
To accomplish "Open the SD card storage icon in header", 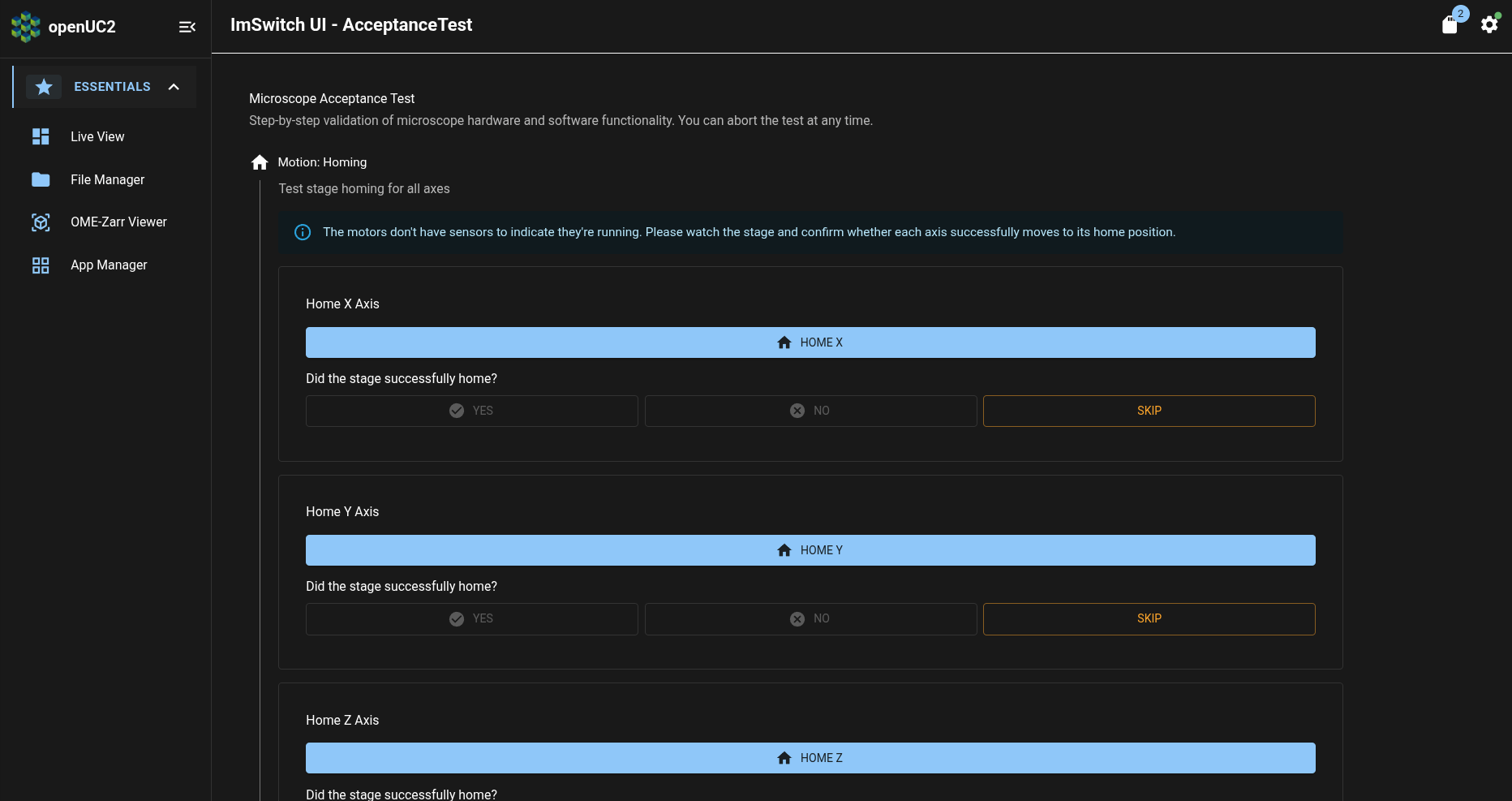I will coord(1451,24).
